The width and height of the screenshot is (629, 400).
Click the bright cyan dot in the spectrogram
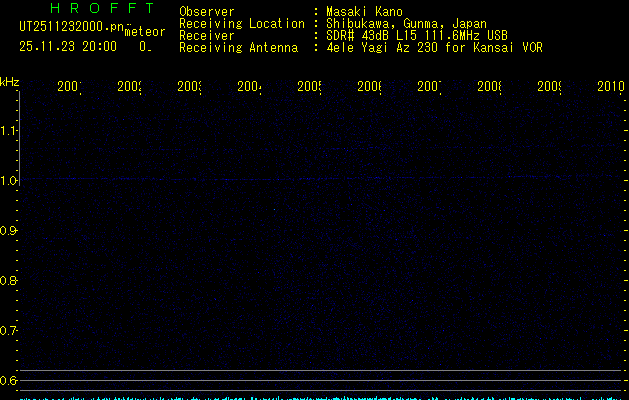pos(274,209)
